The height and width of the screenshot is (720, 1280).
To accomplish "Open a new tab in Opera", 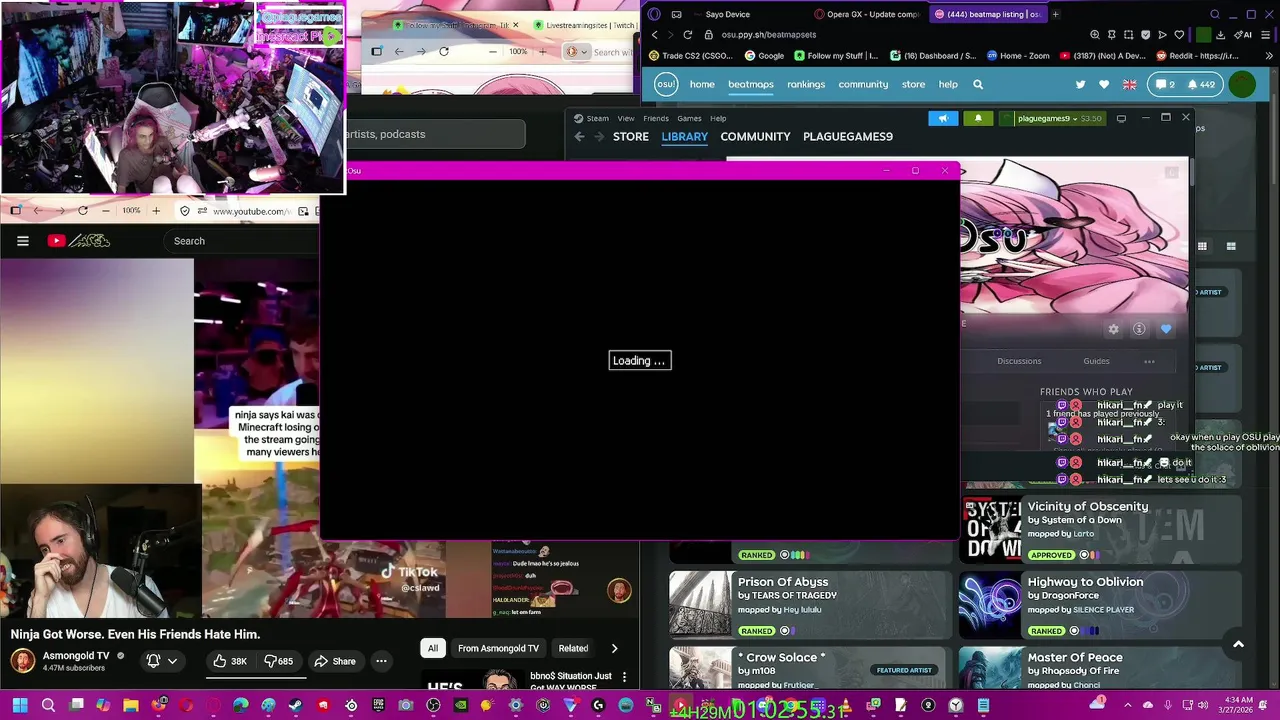I will [1056, 14].
